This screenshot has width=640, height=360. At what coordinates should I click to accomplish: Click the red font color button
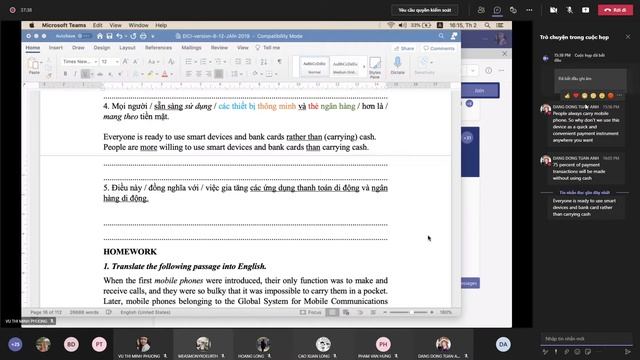click(165, 74)
